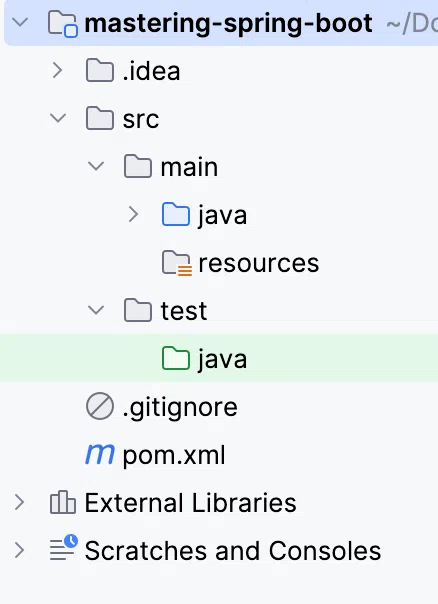Screen dimensions: 438x604
Task: Click the Scratches and Consoles icon
Action: 64,547
